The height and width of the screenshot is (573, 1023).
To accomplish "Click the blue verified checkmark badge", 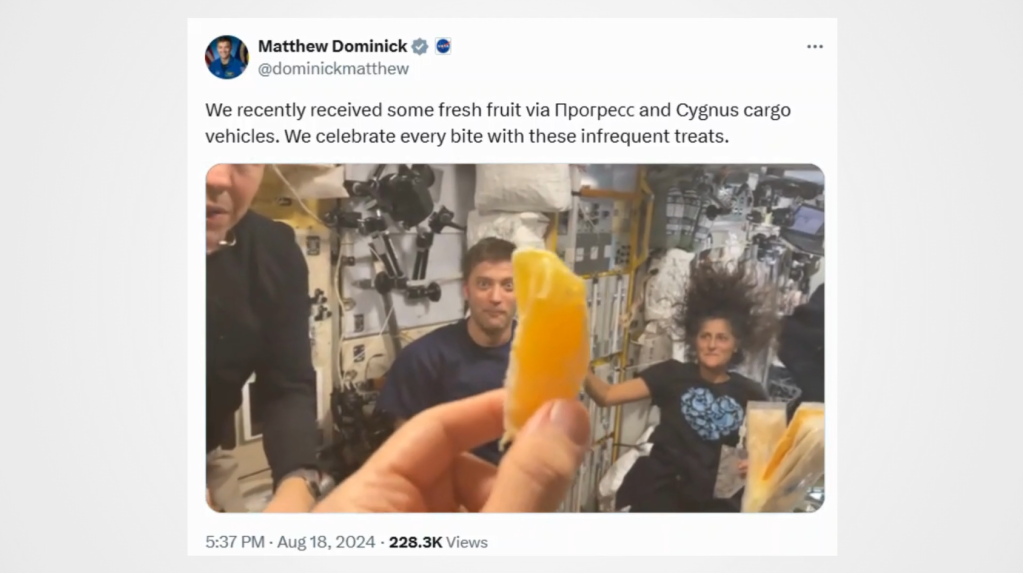I will click(x=420, y=46).
